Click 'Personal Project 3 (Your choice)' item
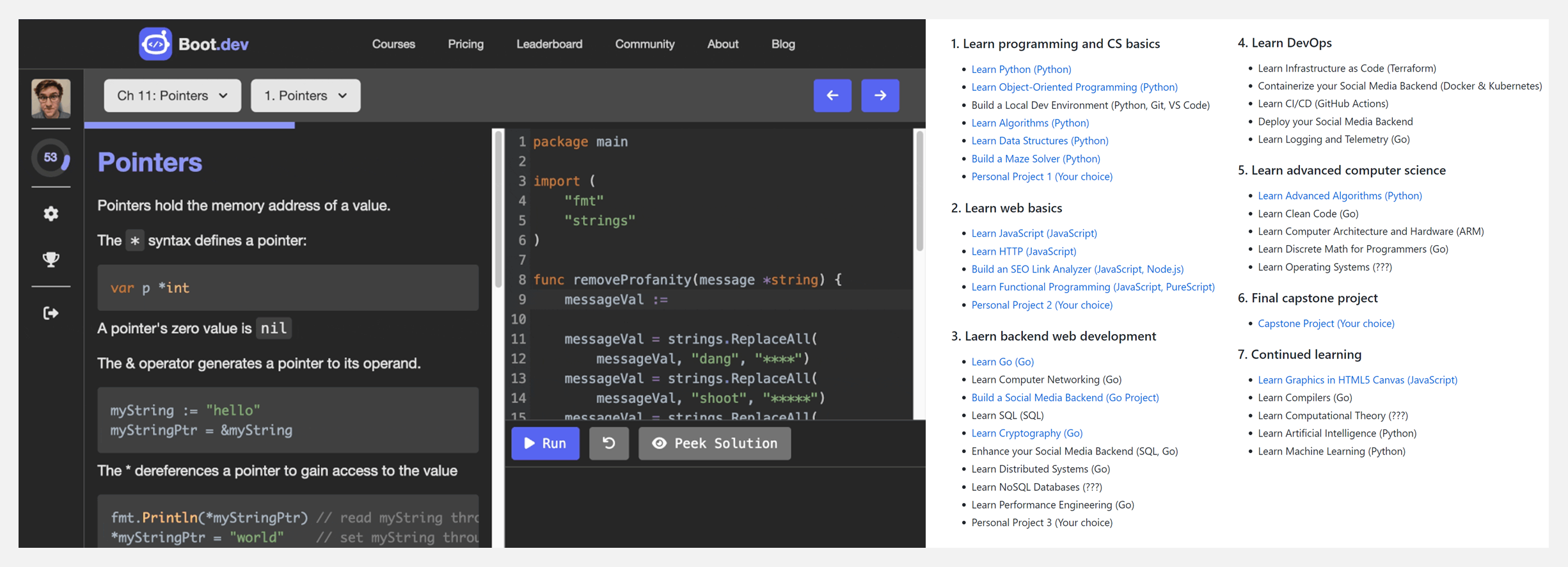The width and height of the screenshot is (1568, 567). tap(1041, 523)
